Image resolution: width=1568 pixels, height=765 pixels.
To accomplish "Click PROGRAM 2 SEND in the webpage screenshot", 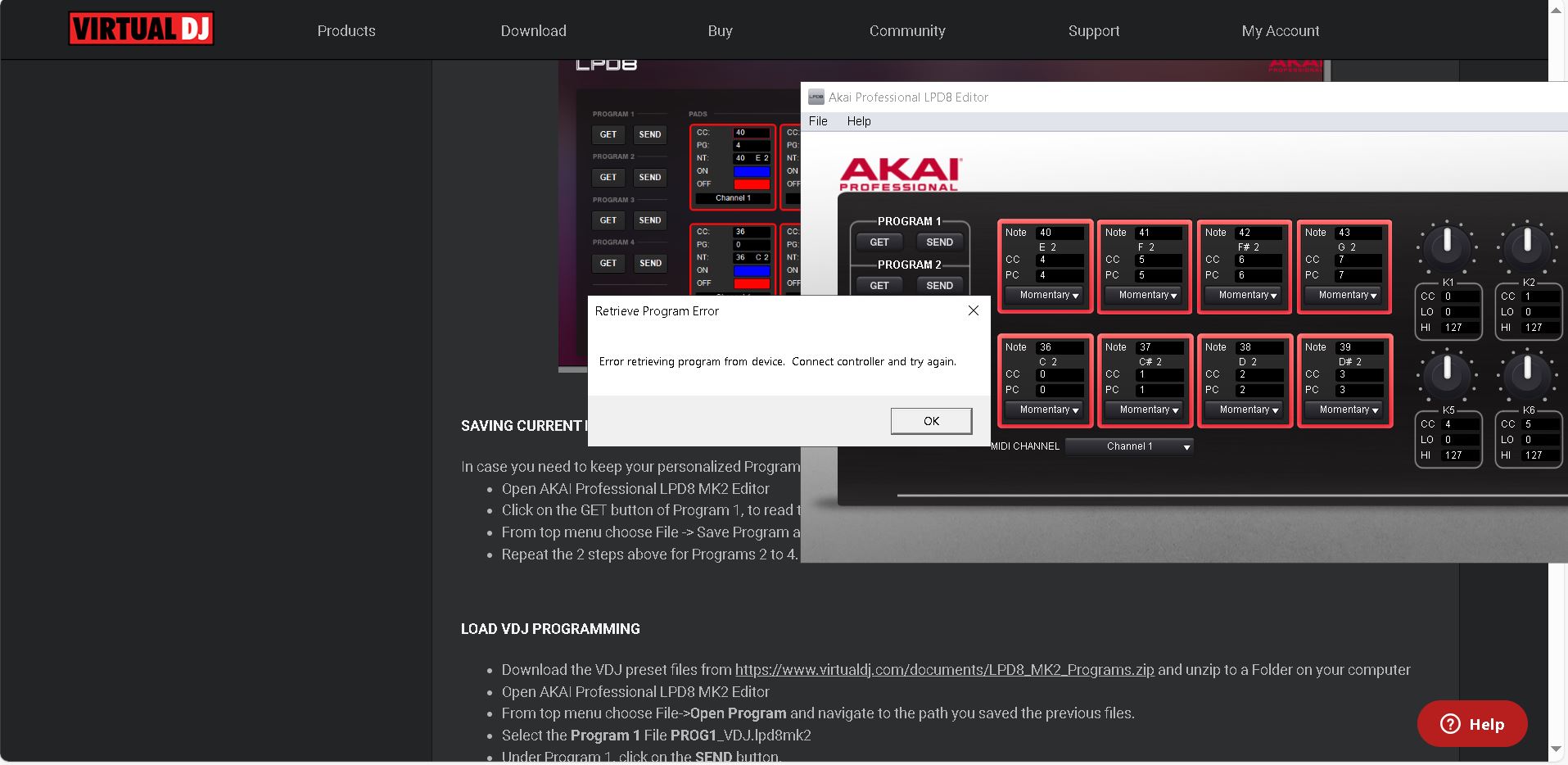I will click(650, 177).
